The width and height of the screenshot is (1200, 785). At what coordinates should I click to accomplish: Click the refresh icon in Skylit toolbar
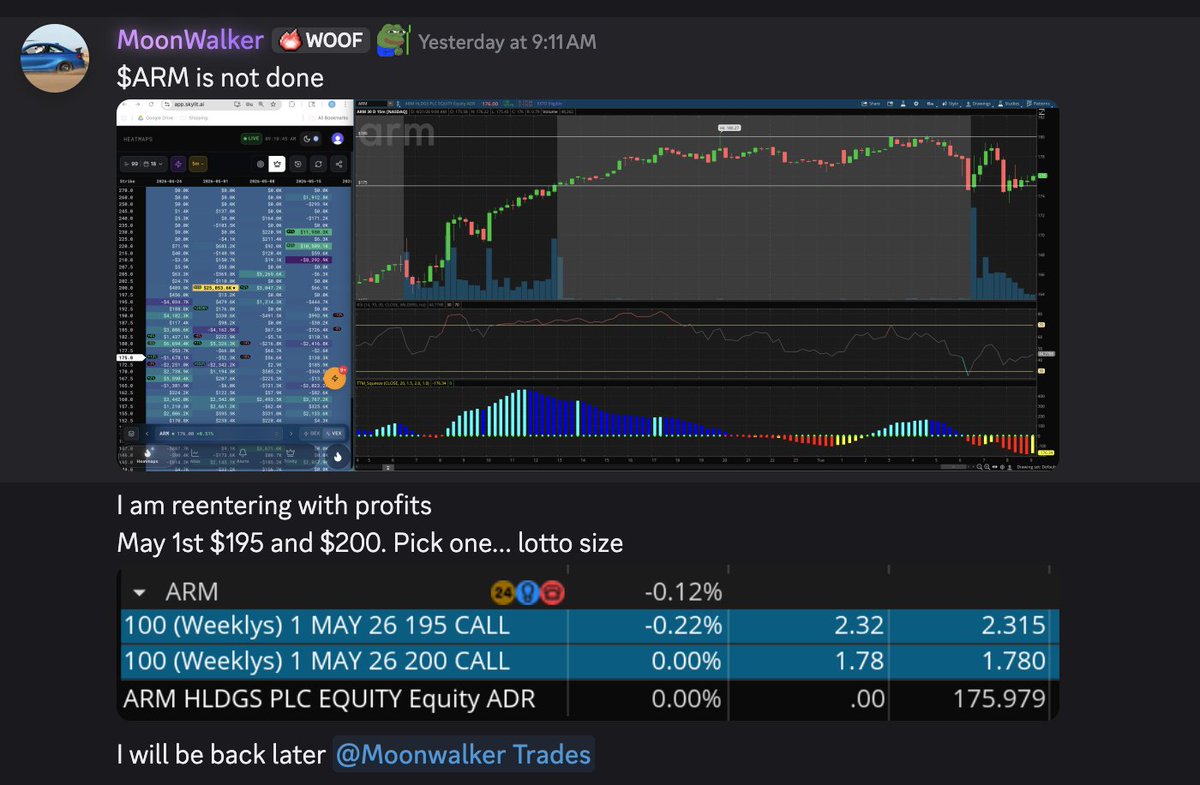coord(318,164)
